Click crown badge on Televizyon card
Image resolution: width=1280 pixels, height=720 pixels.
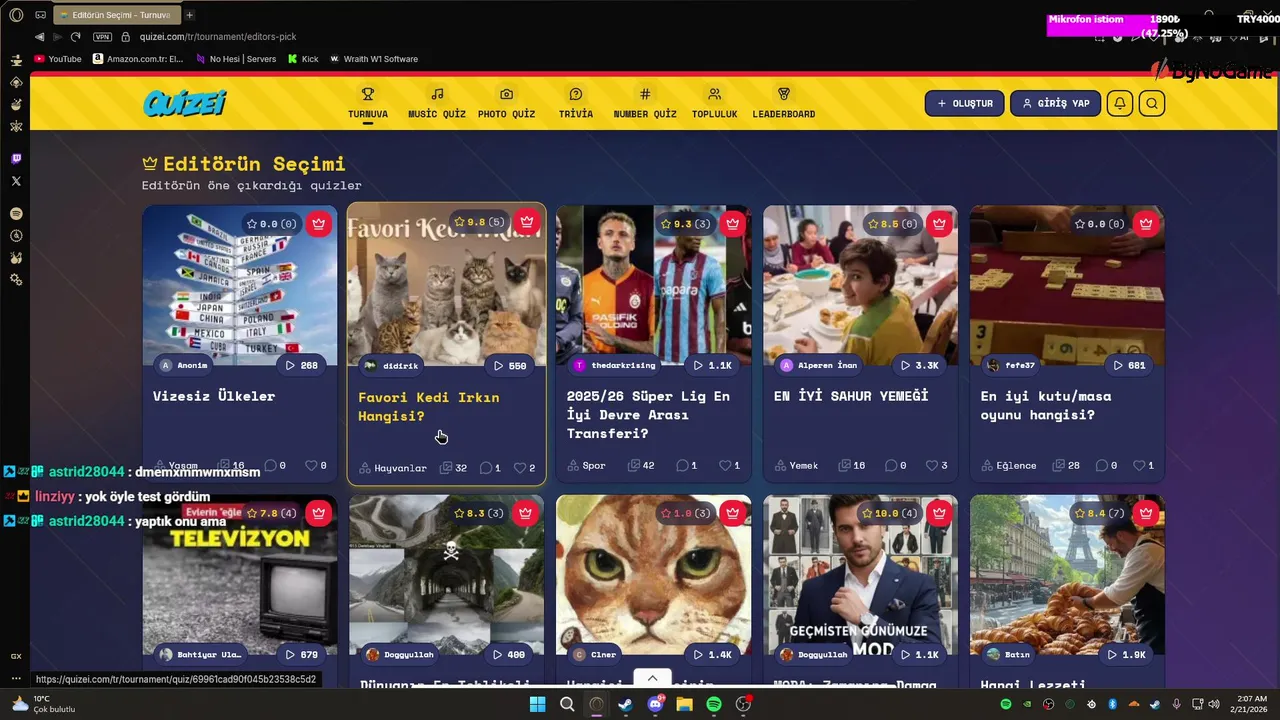[x=318, y=513]
